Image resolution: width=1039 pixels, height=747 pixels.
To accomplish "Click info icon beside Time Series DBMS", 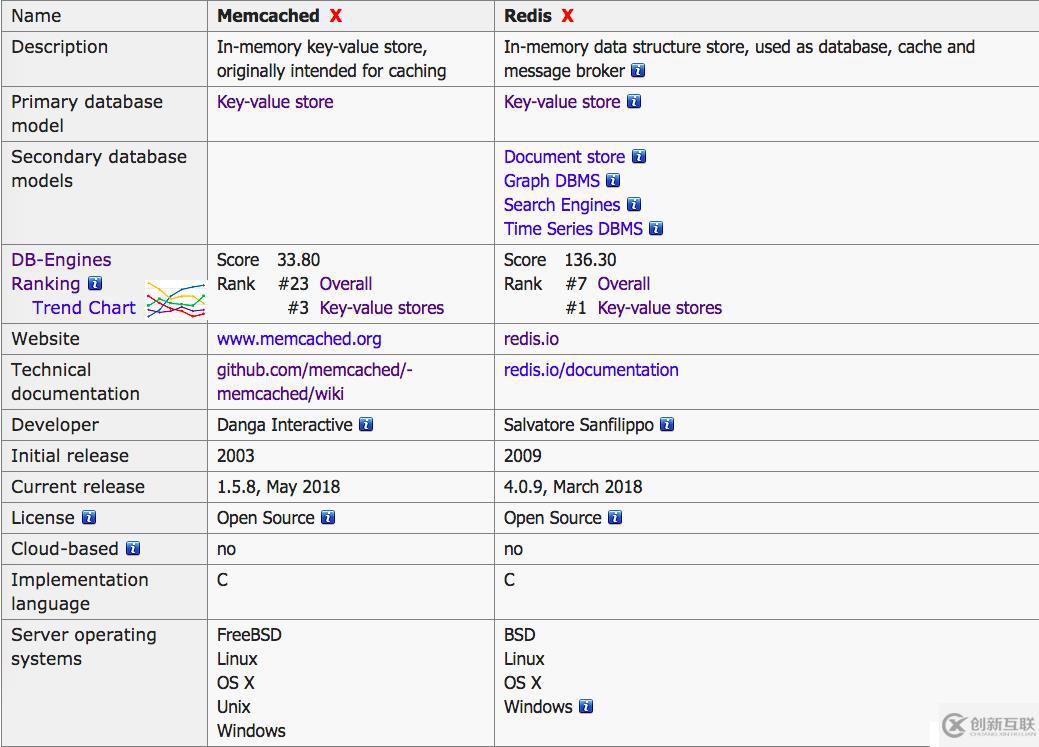I will 656,229.
